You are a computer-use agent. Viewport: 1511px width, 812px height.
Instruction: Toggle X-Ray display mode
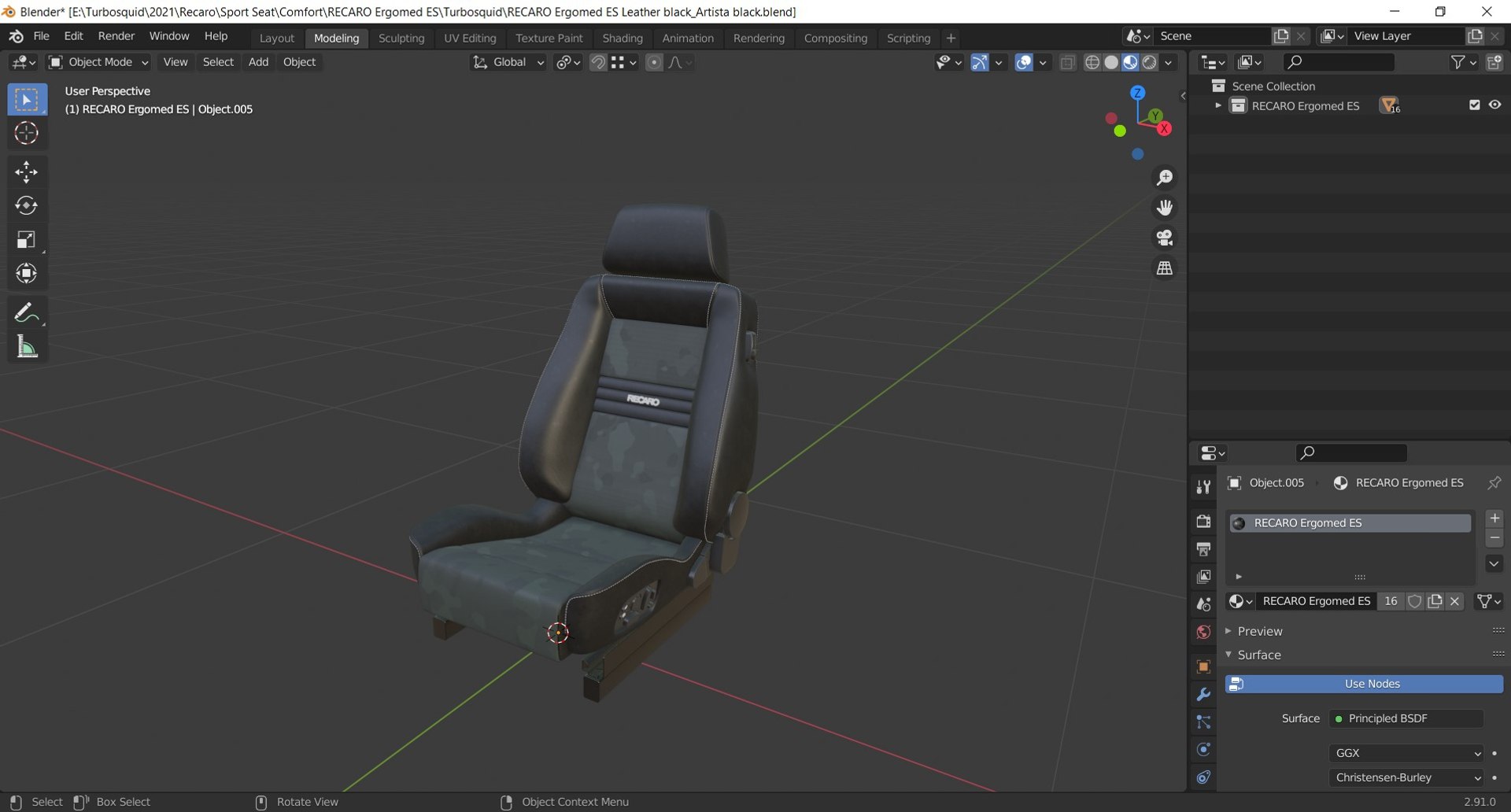(x=1067, y=62)
